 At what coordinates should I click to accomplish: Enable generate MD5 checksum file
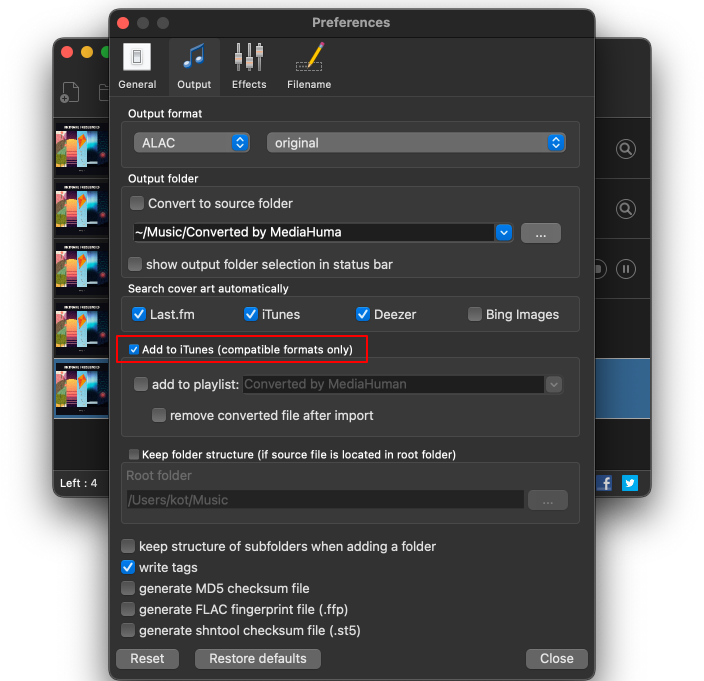pos(128,588)
